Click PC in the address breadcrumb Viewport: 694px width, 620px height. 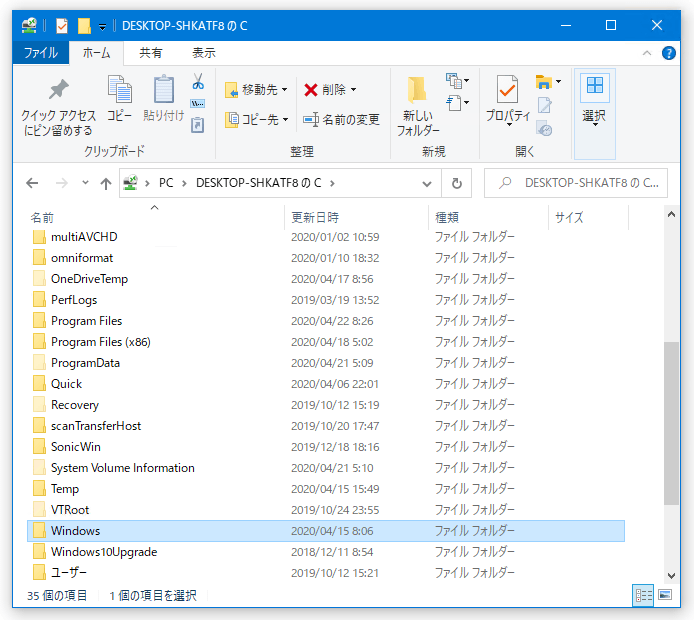click(166, 183)
